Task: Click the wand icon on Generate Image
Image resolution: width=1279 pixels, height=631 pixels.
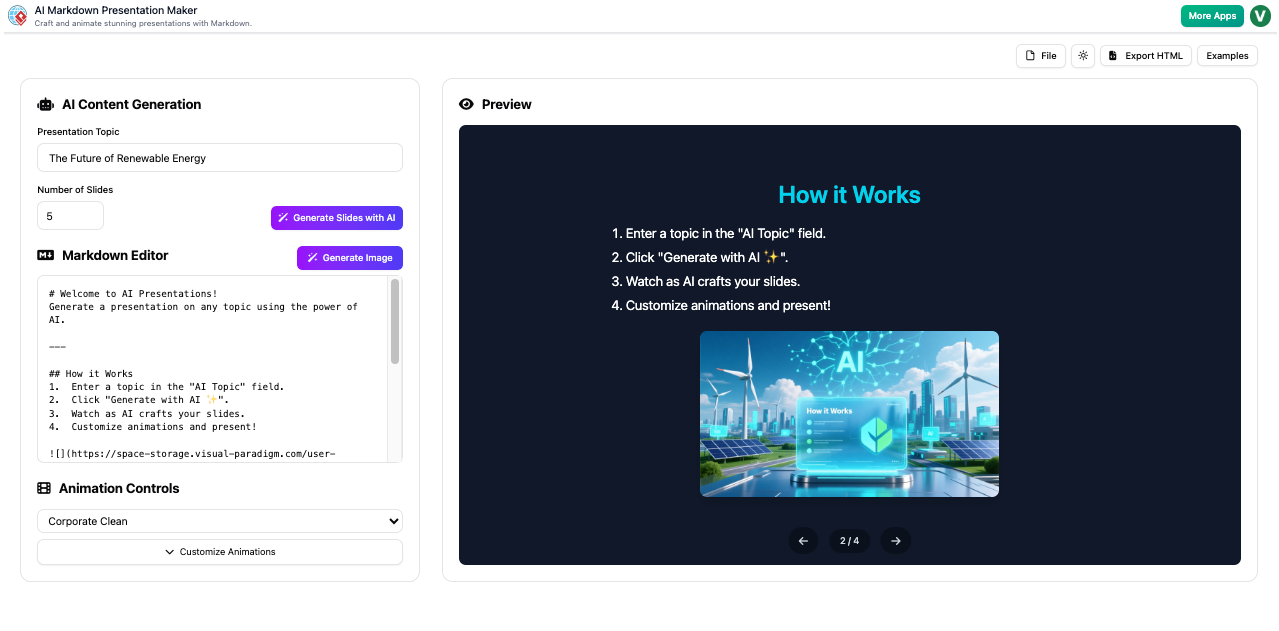Action: tap(310, 257)
